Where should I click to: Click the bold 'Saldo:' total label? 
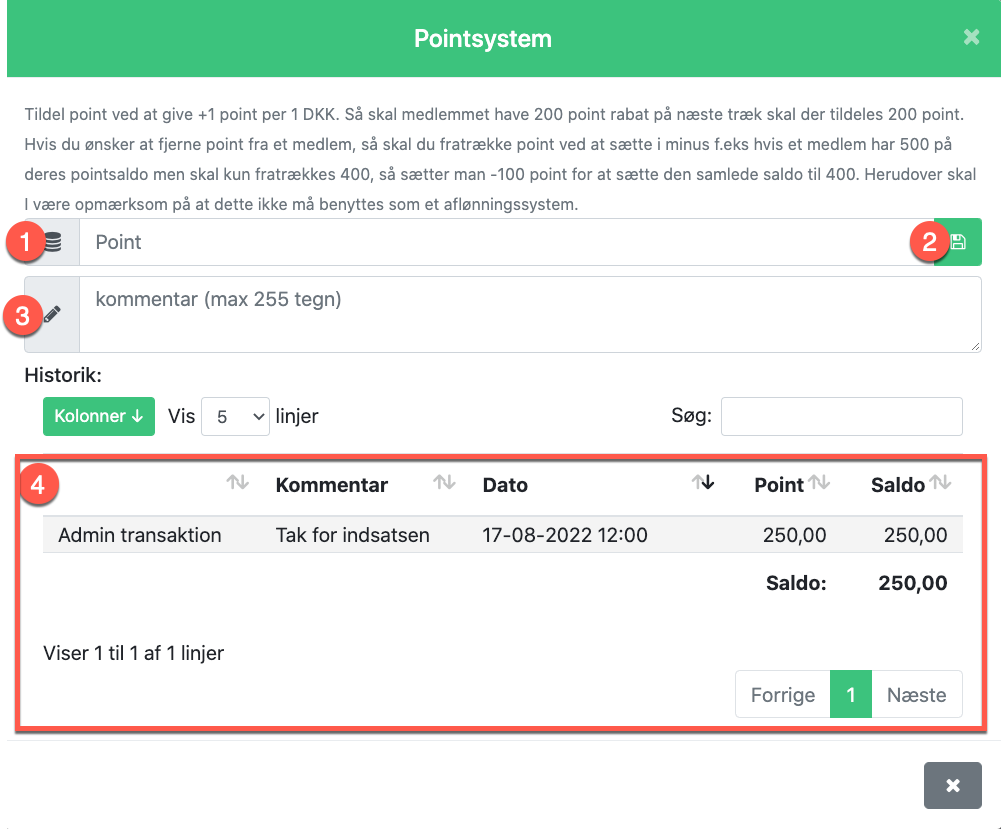point(796,583)
